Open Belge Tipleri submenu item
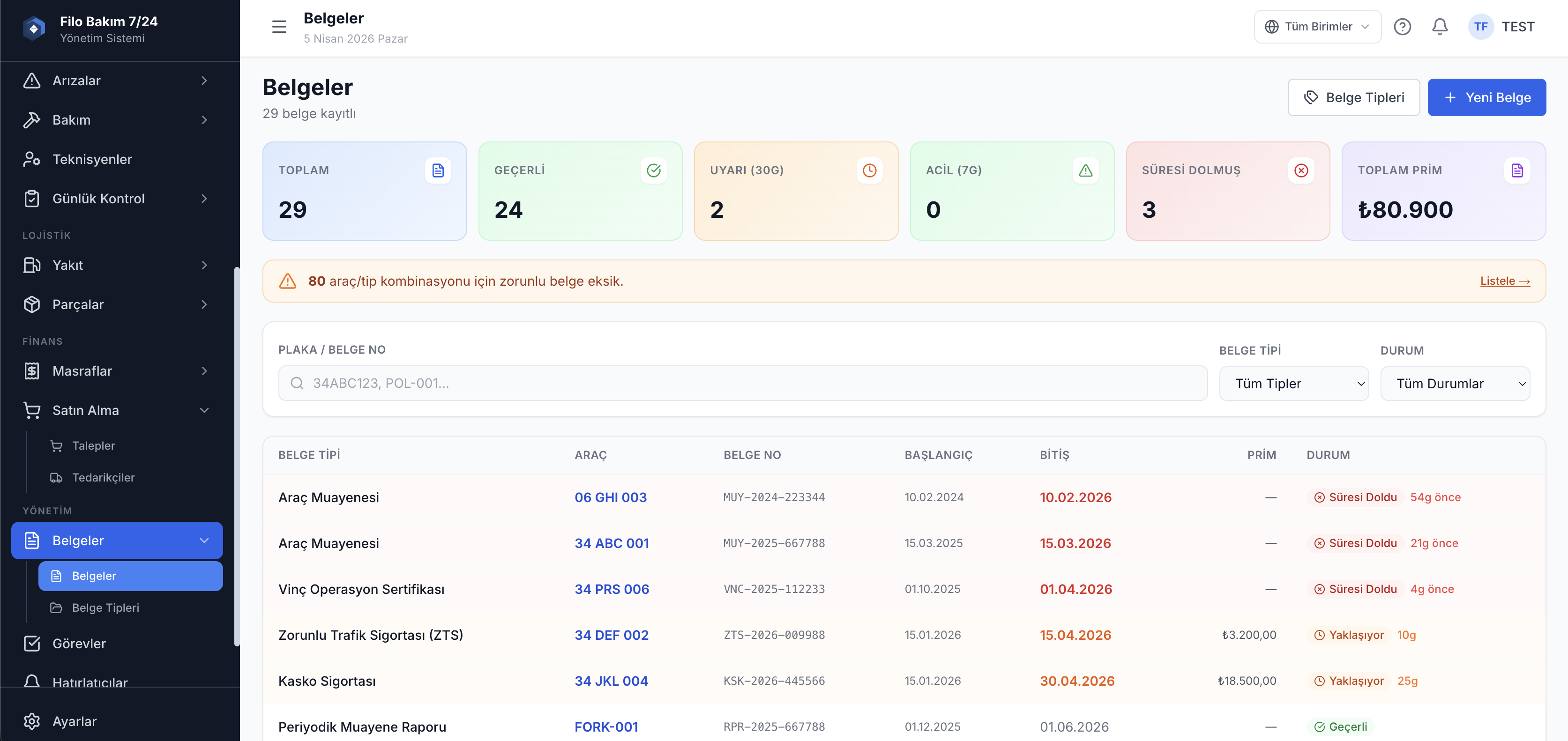 tap(105, 608)
